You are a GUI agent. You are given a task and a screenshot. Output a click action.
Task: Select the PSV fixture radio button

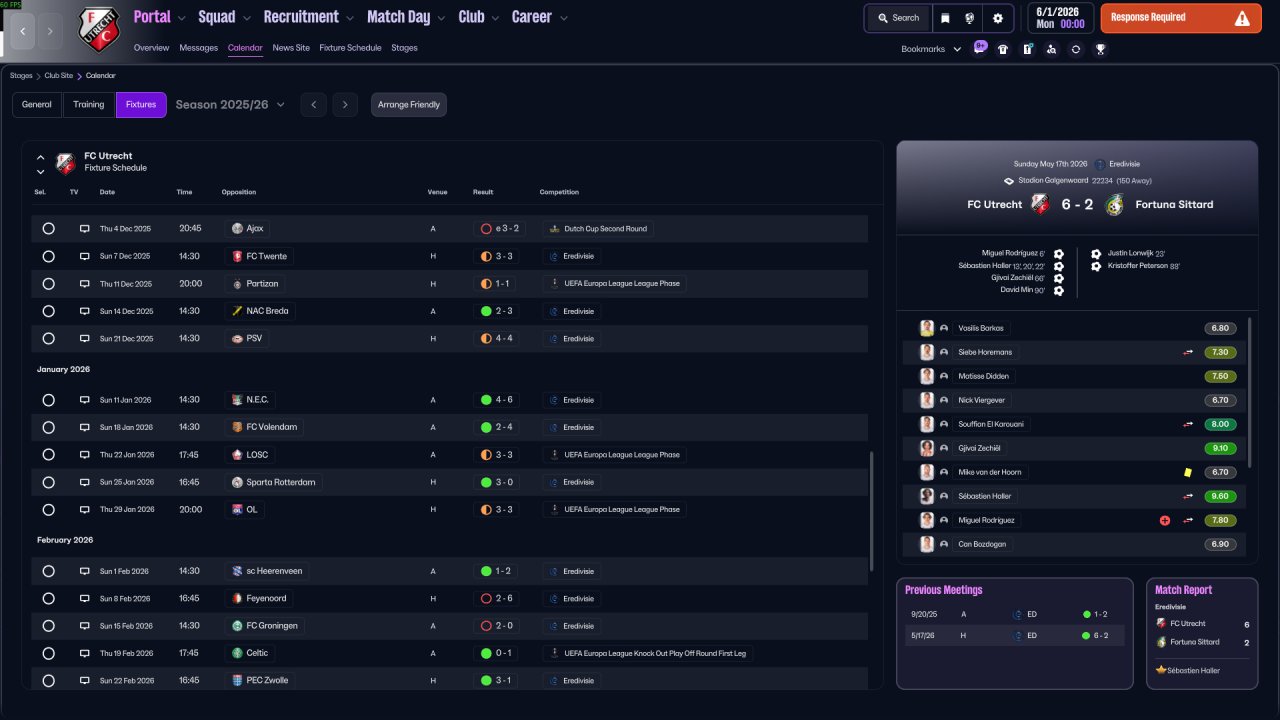(48, 339)
